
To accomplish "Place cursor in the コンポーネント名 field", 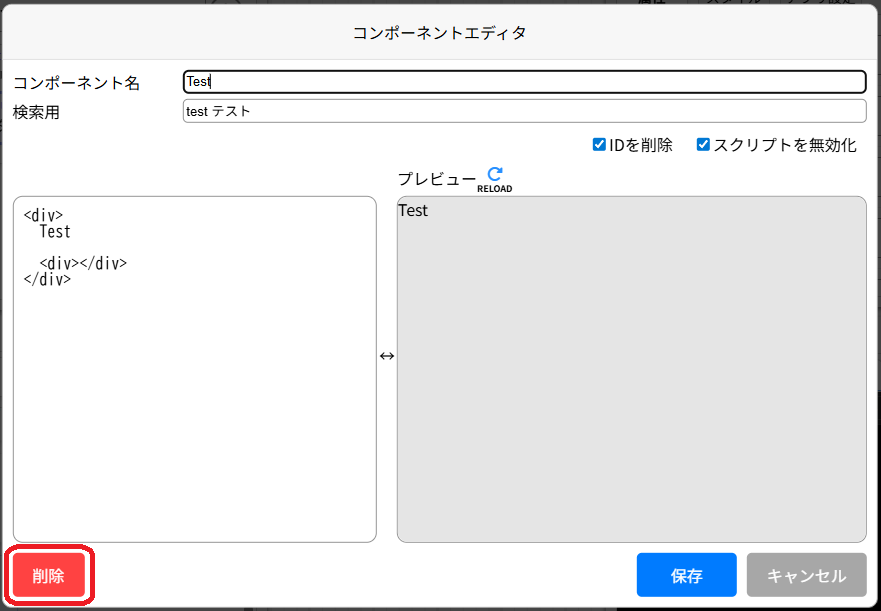I will click(x=520, y=81).
